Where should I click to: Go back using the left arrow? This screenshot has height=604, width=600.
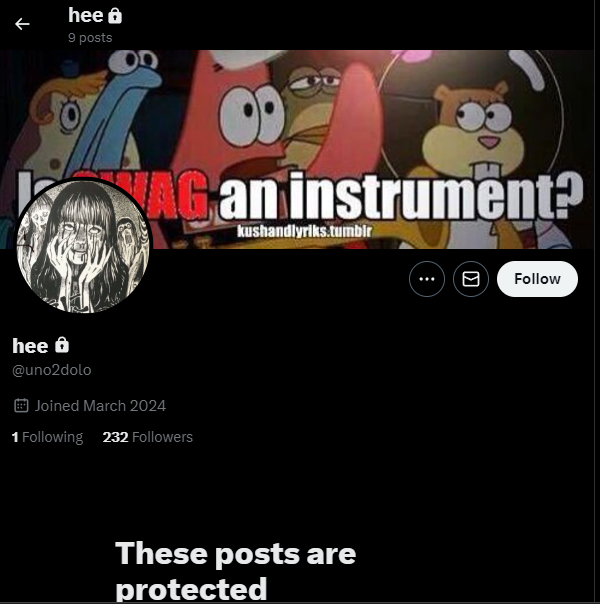coord(22,24)
